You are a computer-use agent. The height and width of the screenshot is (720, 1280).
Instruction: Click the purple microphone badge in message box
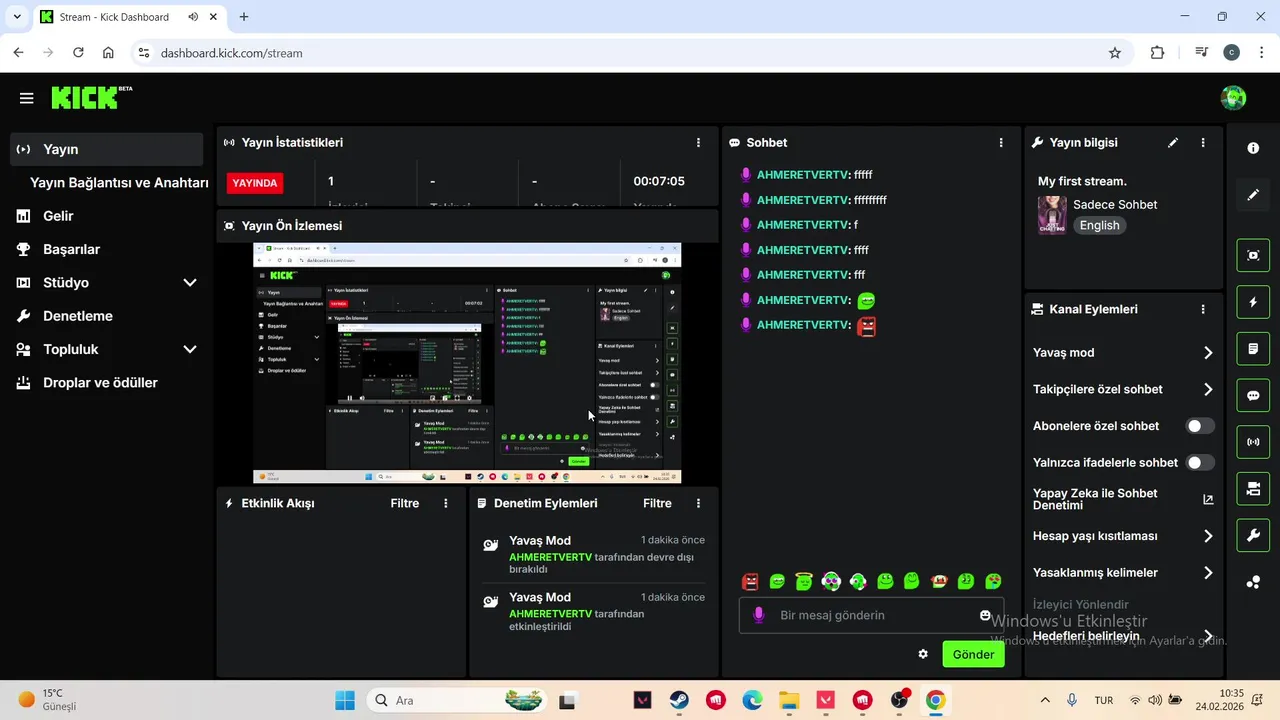pyautogui.click(x=759, y=615)
